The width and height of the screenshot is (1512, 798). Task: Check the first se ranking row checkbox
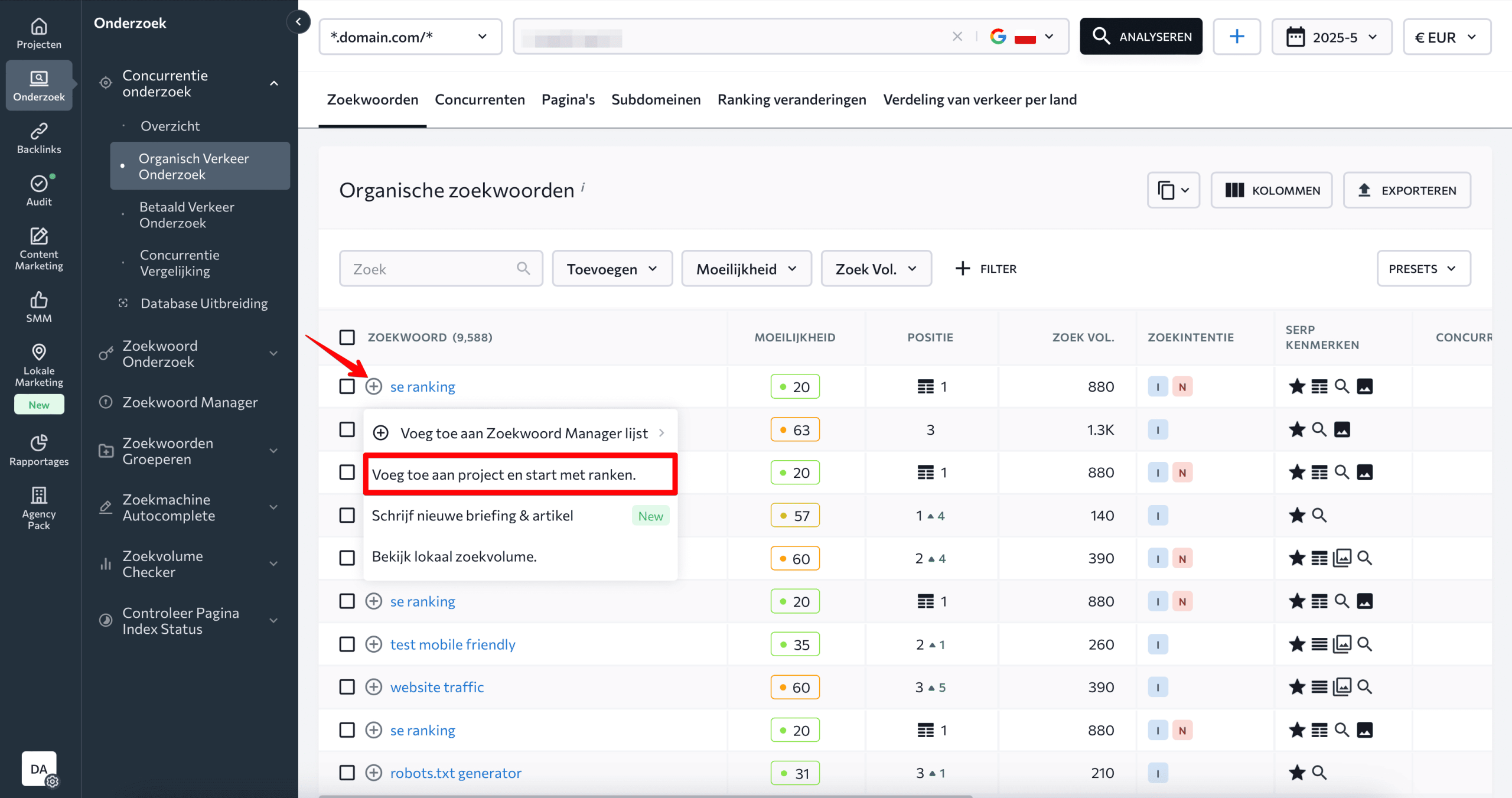coord(347,386)
